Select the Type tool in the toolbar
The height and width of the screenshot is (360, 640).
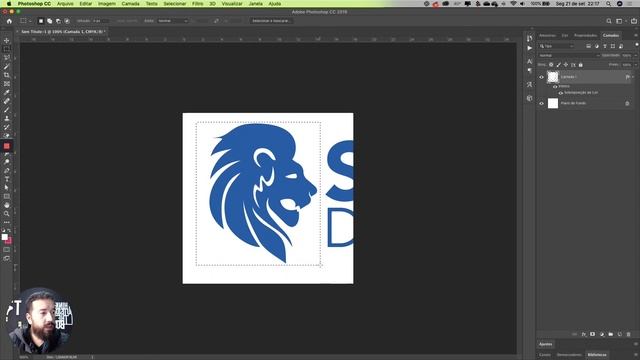(x=7, y=179)
